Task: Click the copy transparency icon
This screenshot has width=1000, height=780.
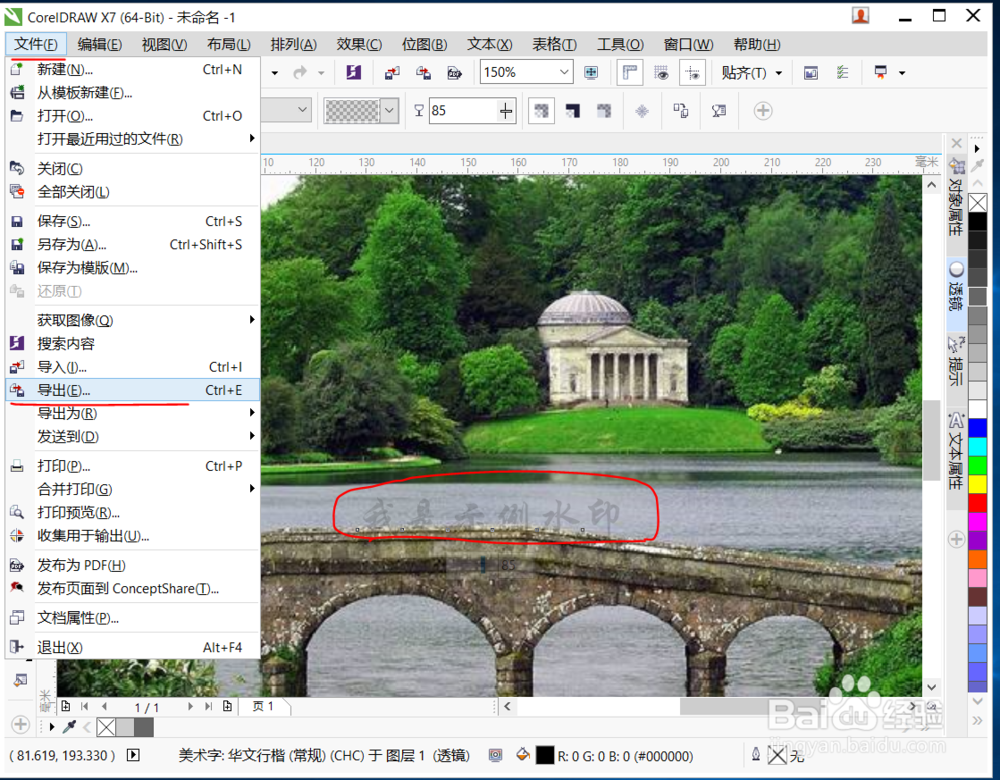Action: (x=680, y=111)
